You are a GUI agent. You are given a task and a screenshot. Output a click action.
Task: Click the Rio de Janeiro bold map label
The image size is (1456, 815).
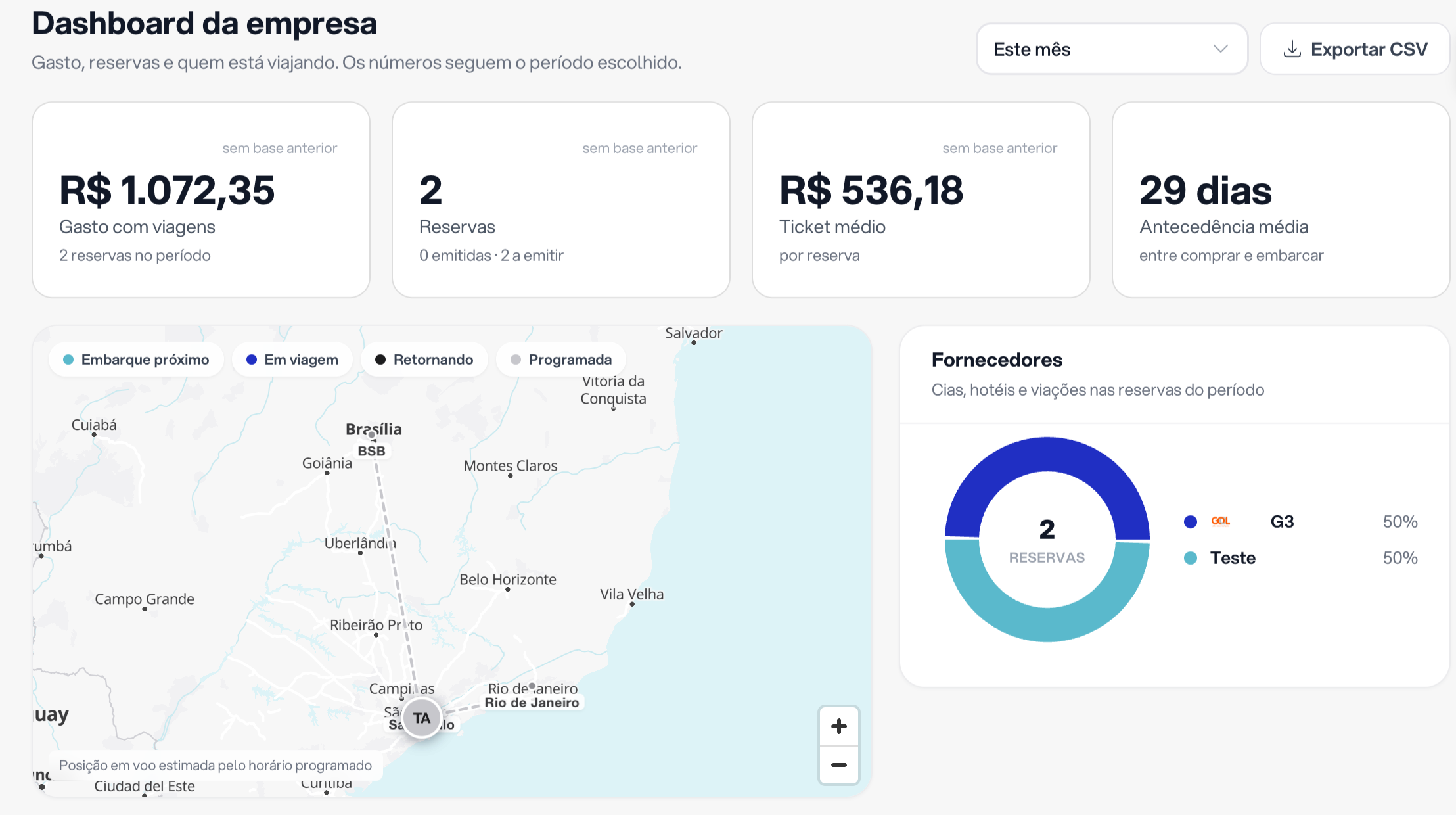click(532, 703)
